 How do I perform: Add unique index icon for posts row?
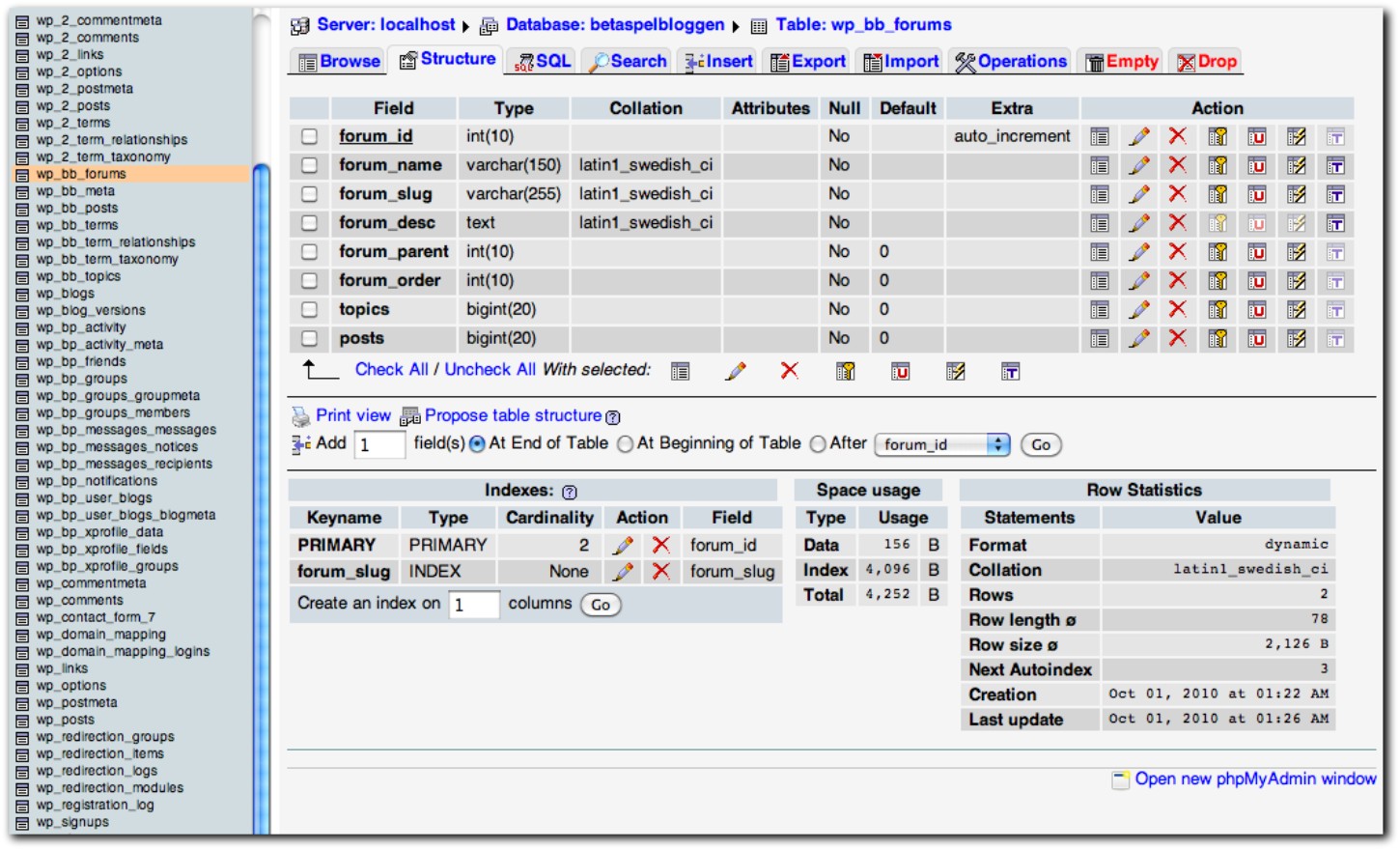pyautogui.click(x=1257, y=339)
